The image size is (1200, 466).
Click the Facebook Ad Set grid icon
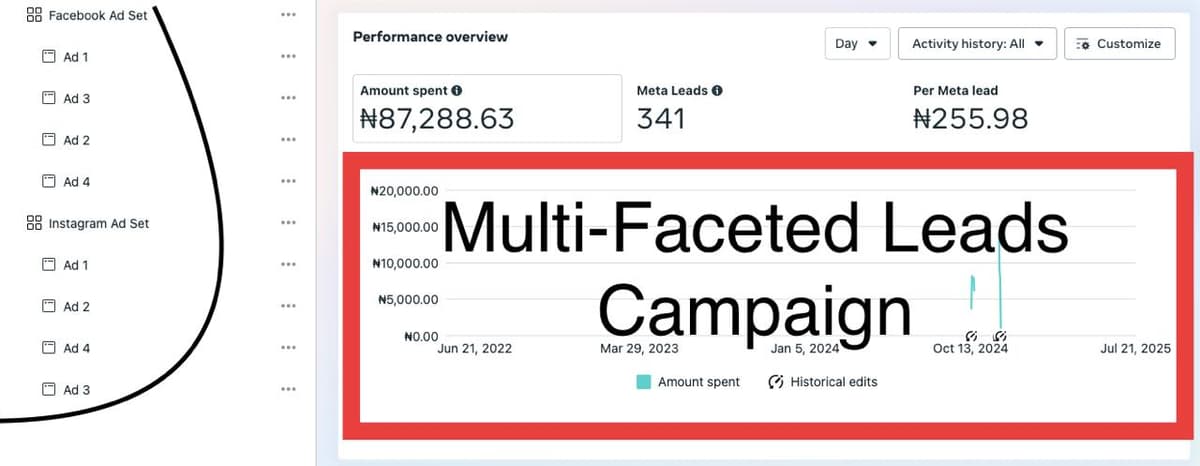[34, 15]
